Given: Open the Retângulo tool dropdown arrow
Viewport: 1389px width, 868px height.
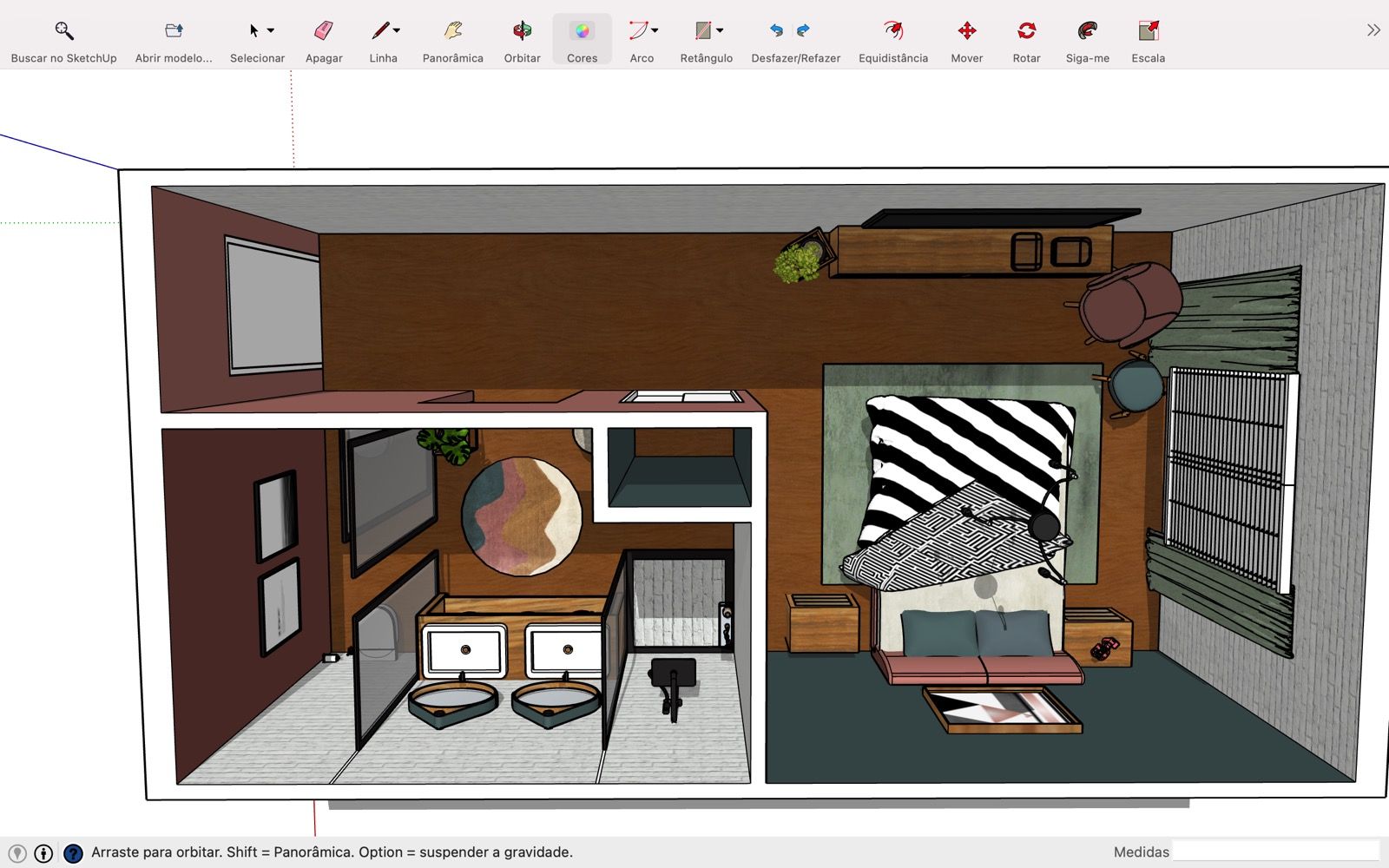Looking at the screenshot, I should click(720, 30).
